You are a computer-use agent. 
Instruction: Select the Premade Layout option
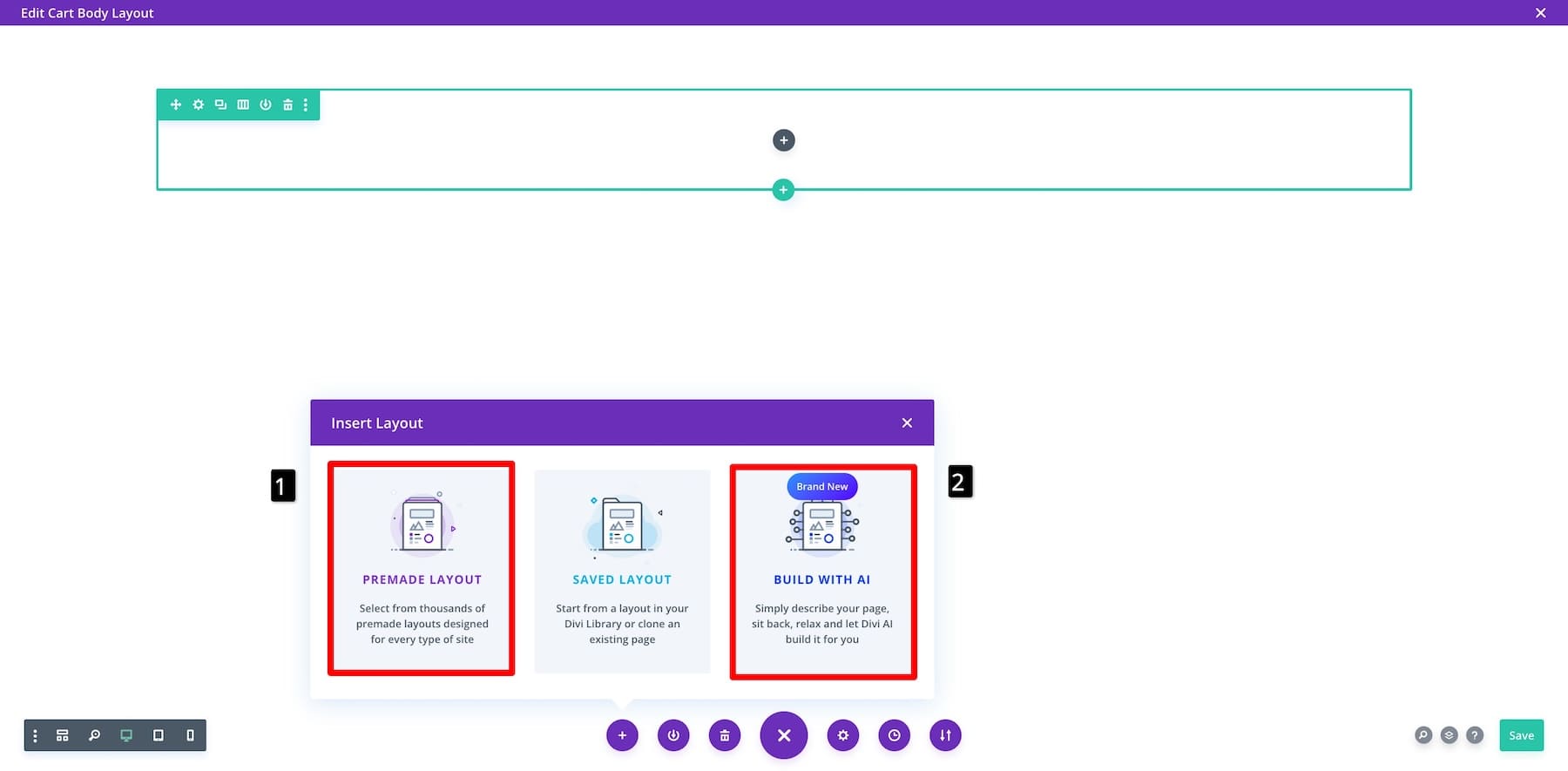(x=422, y=569)
